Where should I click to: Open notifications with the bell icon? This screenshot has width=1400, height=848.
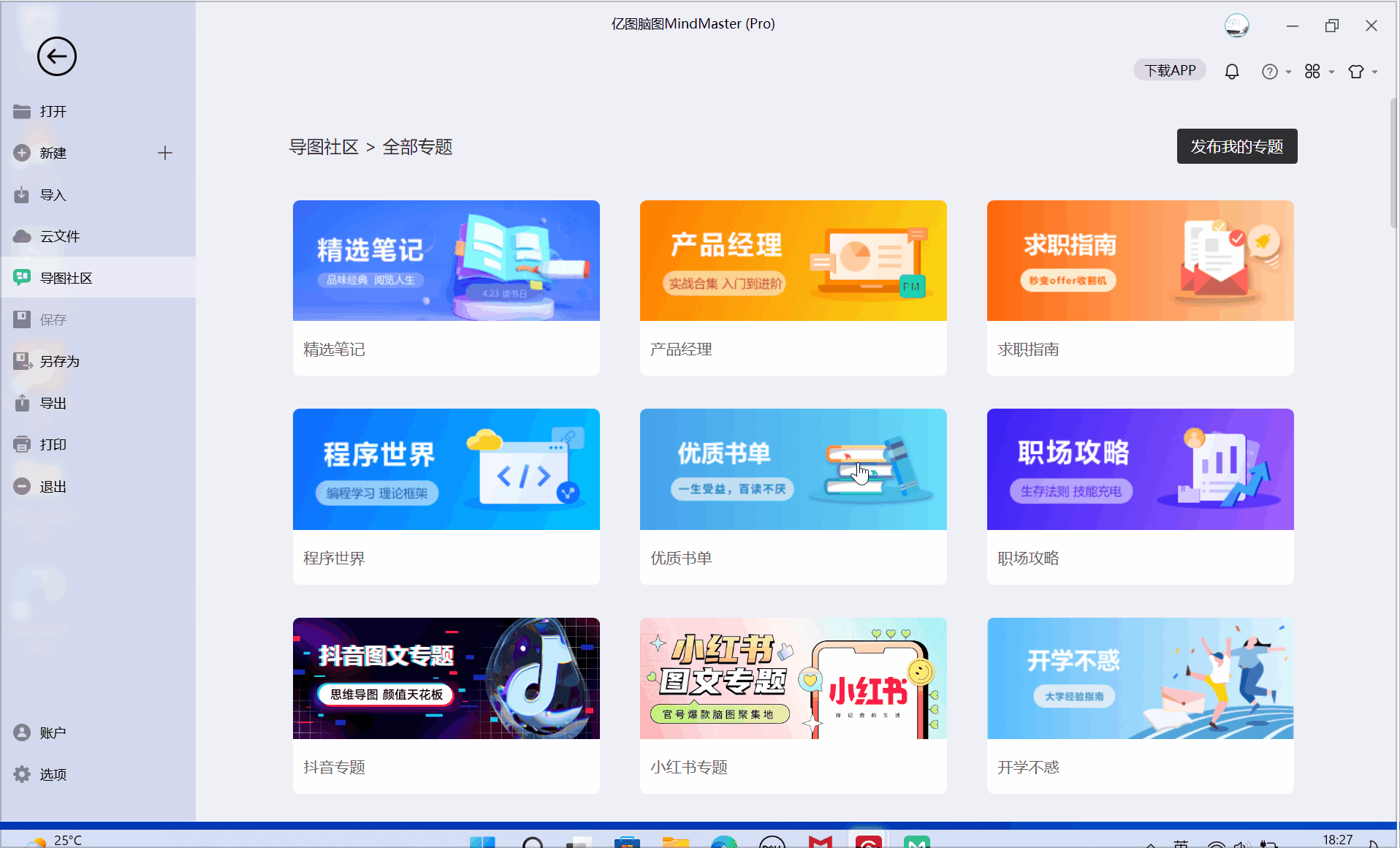coord(1232,71)
